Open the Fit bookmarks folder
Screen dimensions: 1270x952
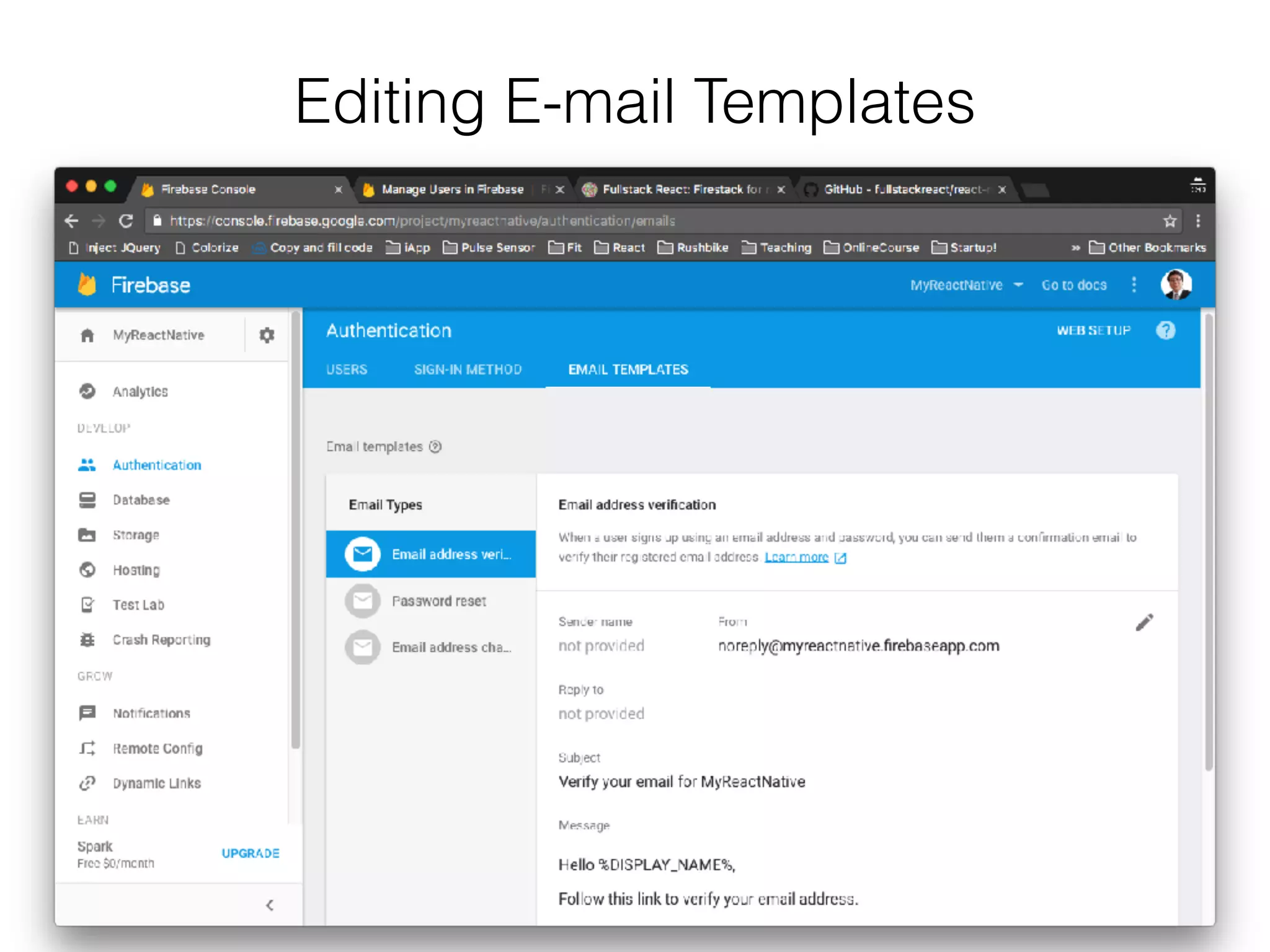click(566, 248)
